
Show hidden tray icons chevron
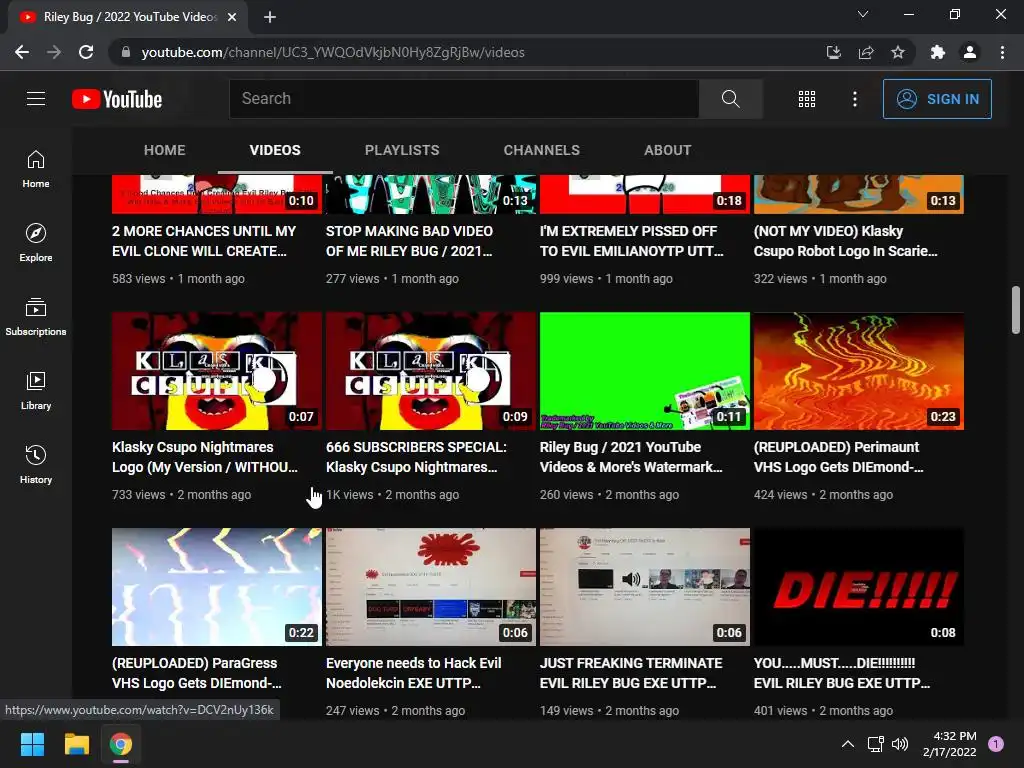848,744
